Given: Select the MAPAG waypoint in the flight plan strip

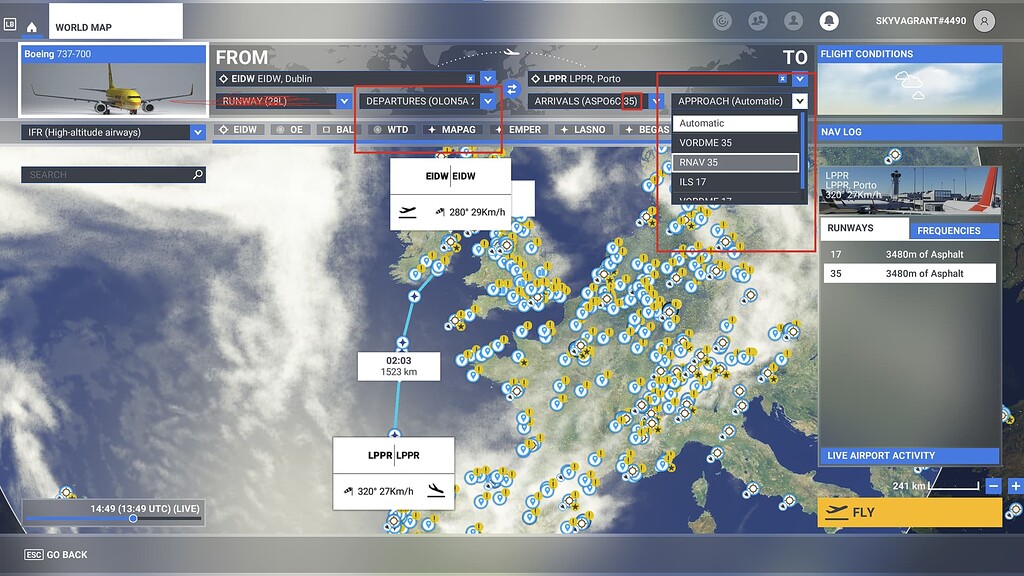Looking at the screenshot, I should [x=452, y=129].
